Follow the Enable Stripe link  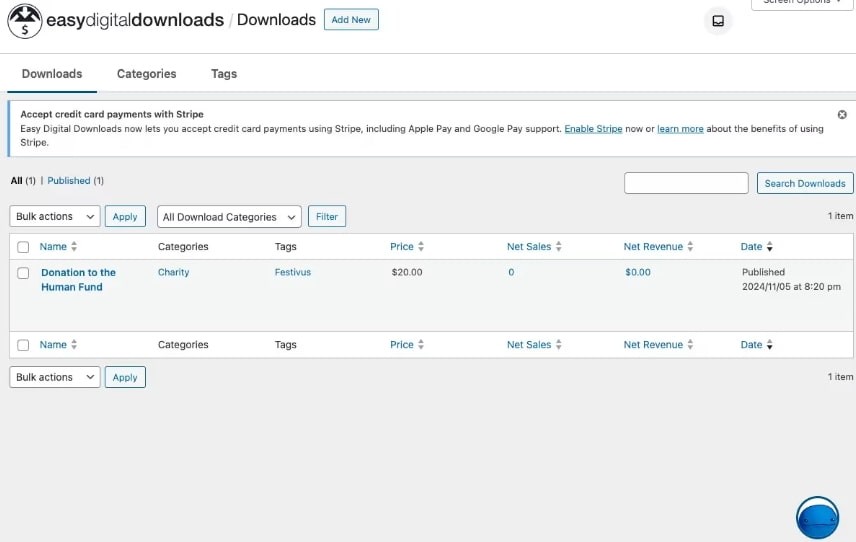coord(593,129)
